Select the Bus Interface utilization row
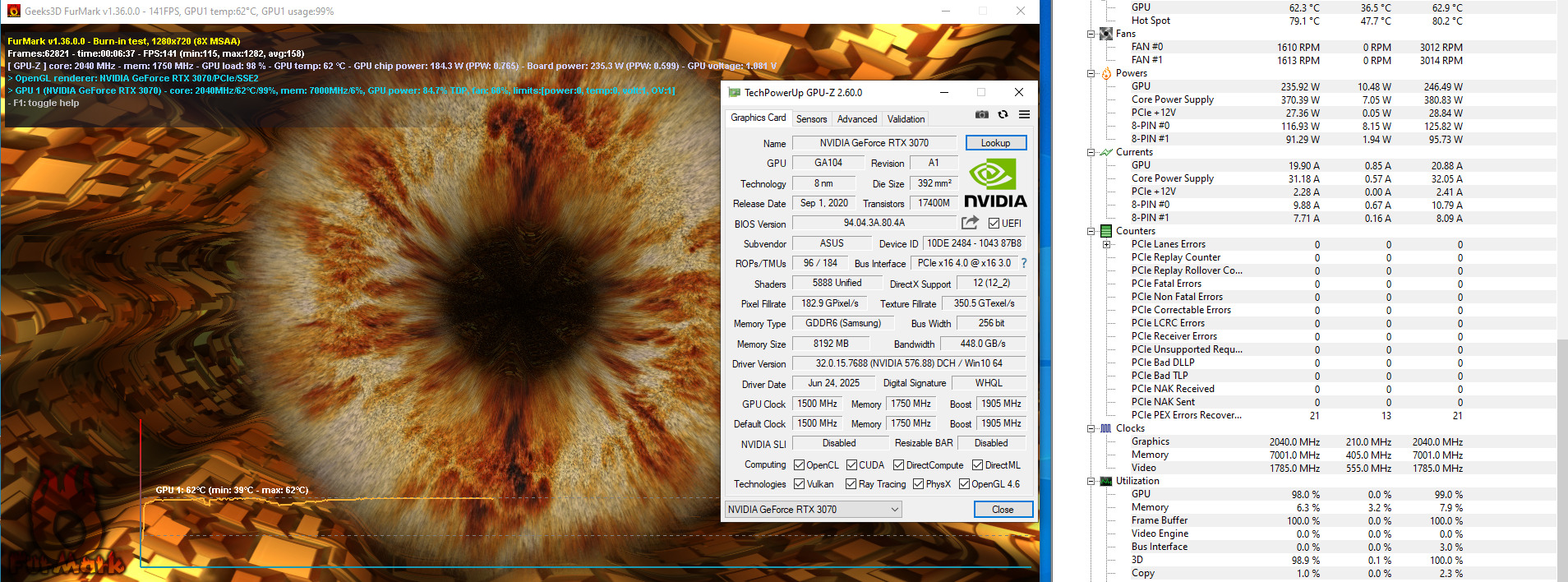 point(1321,547)
